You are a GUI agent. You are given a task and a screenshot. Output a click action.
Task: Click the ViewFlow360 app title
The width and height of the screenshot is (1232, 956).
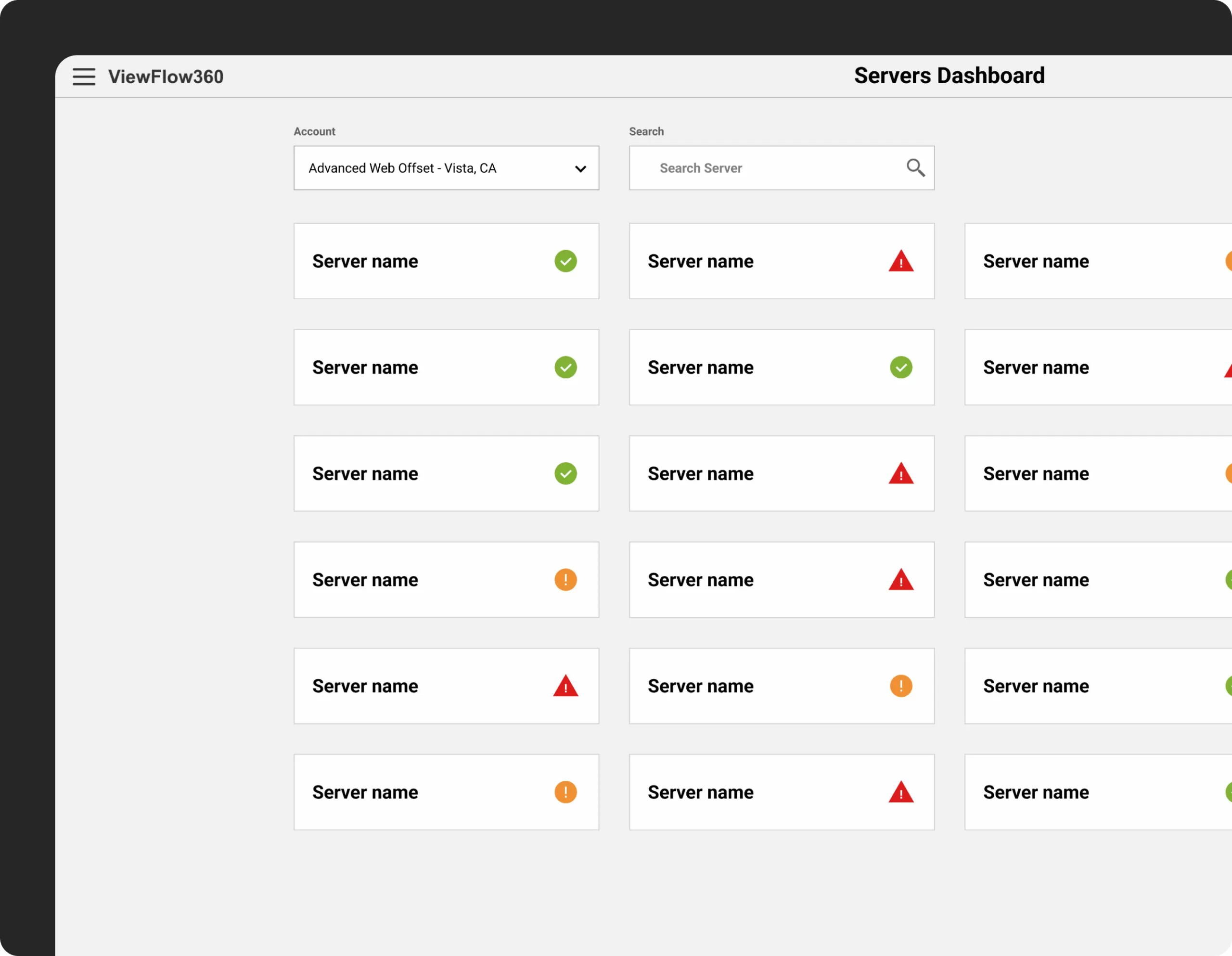(166, 76)
